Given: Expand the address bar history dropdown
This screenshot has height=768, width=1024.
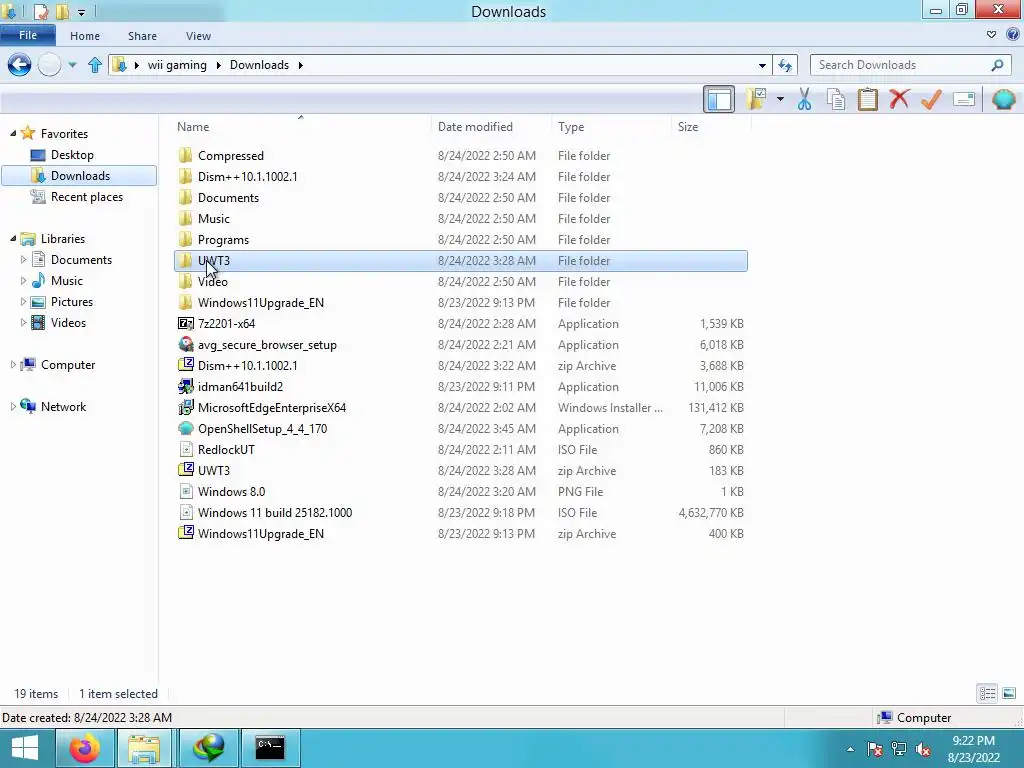Looking at the screenshot, I should point(762,65).
